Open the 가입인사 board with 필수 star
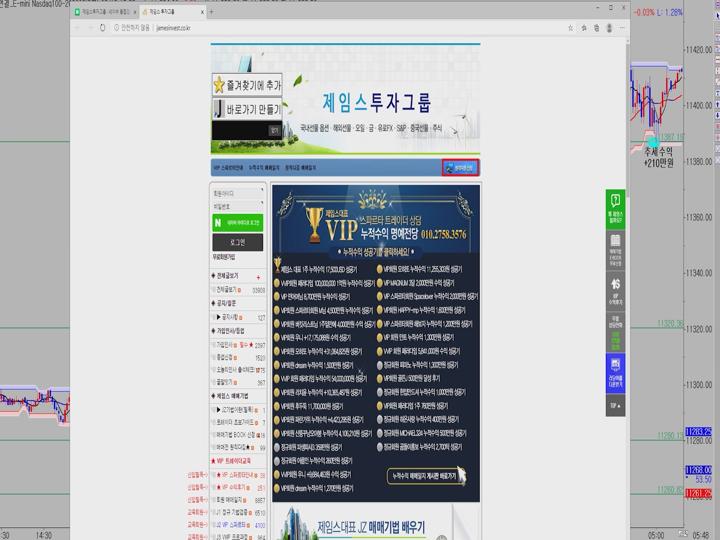Viewport: 720px width, 540px height. [x=238, y=344]
